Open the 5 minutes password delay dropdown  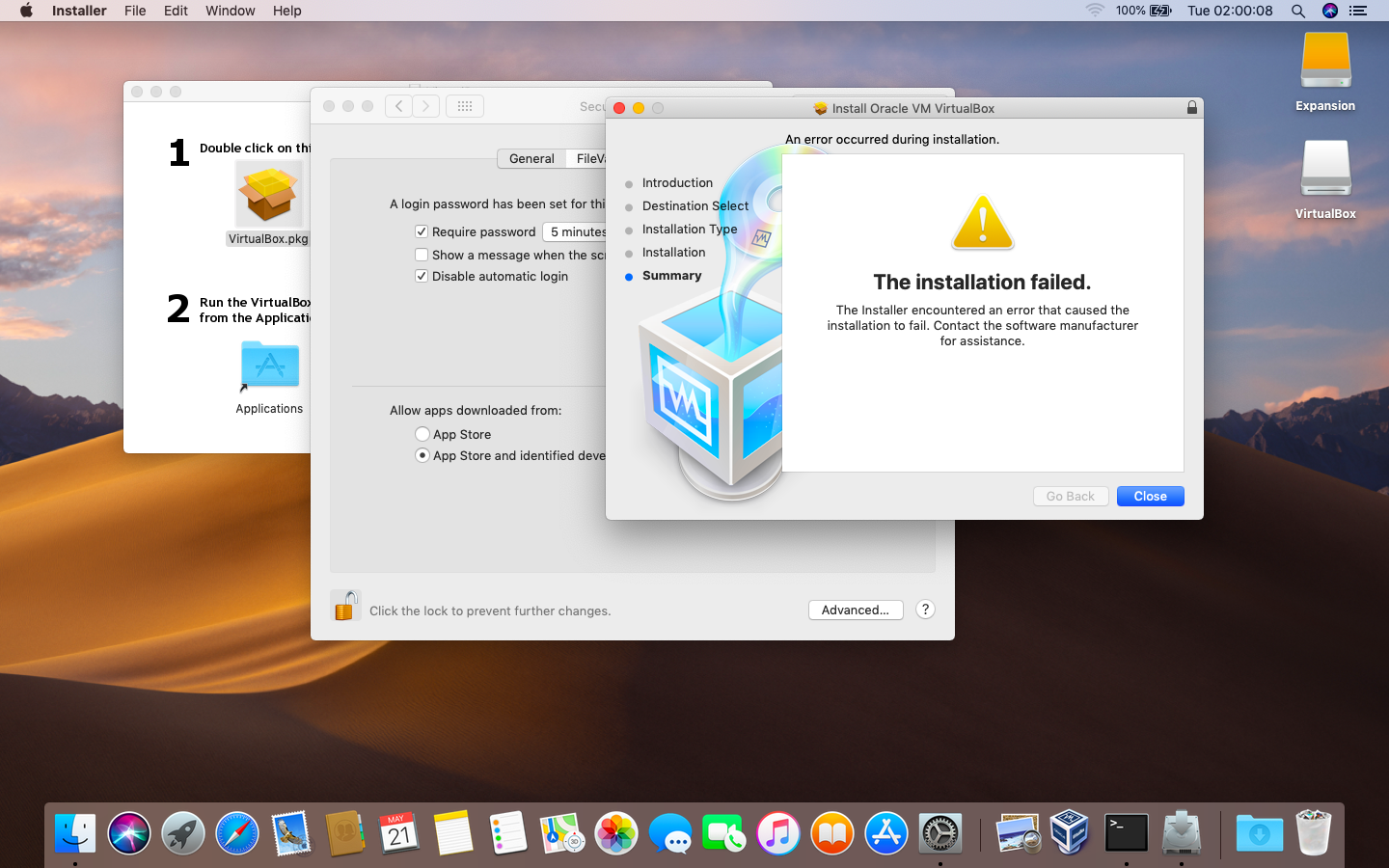tap(575, 231)
